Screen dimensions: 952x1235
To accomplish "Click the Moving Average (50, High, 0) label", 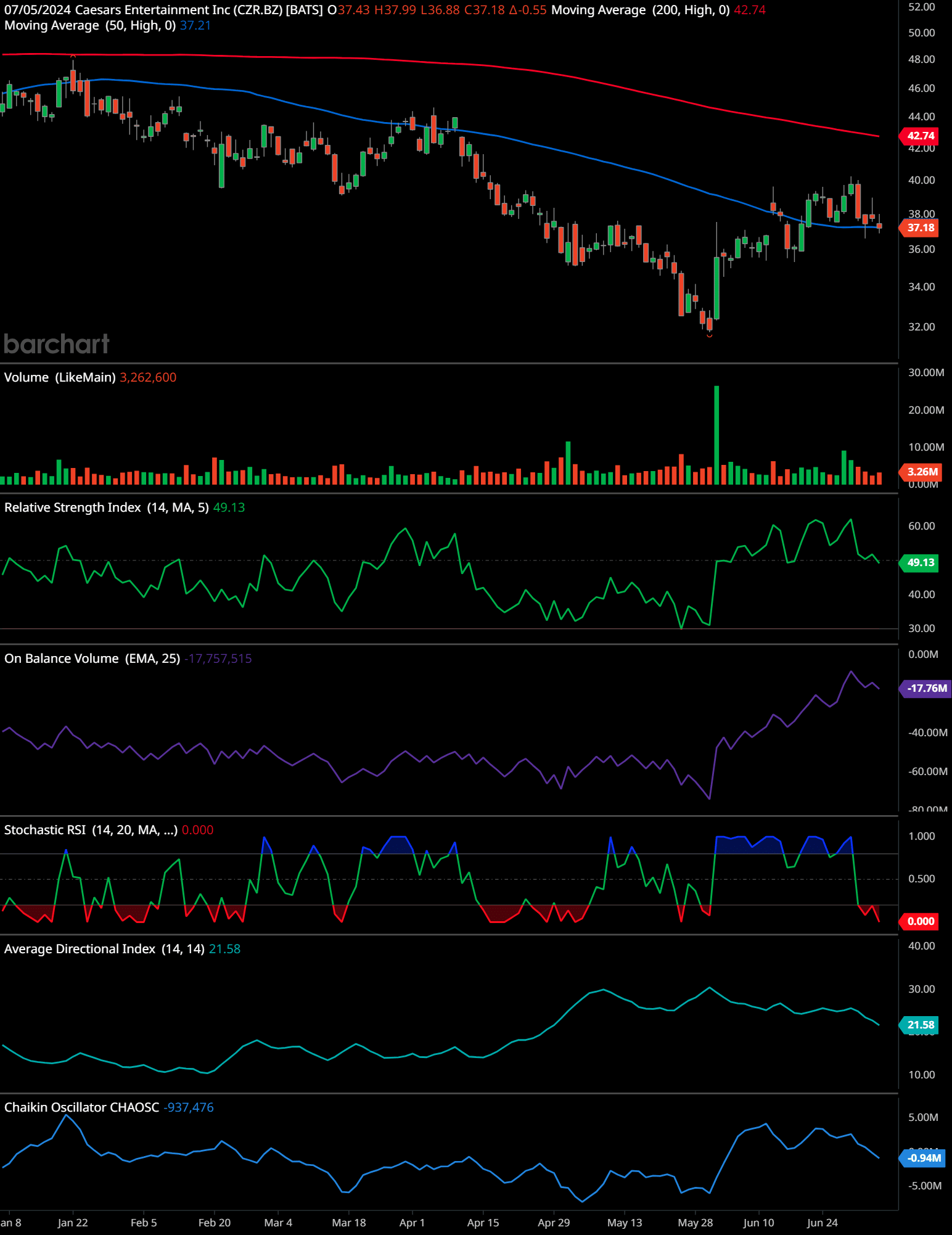I will [90, 25].
